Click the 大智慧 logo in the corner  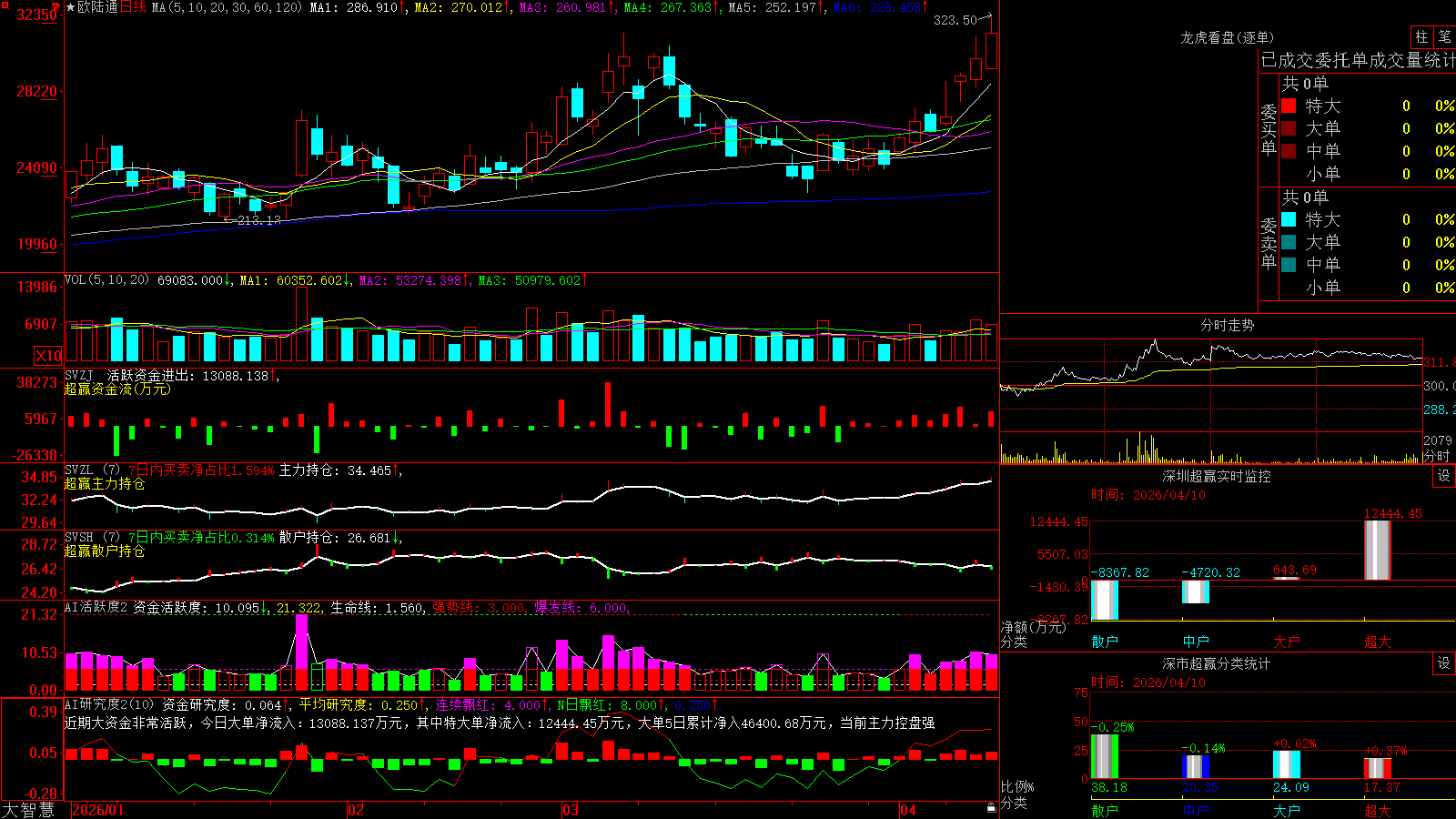click(x=28, y=810)
